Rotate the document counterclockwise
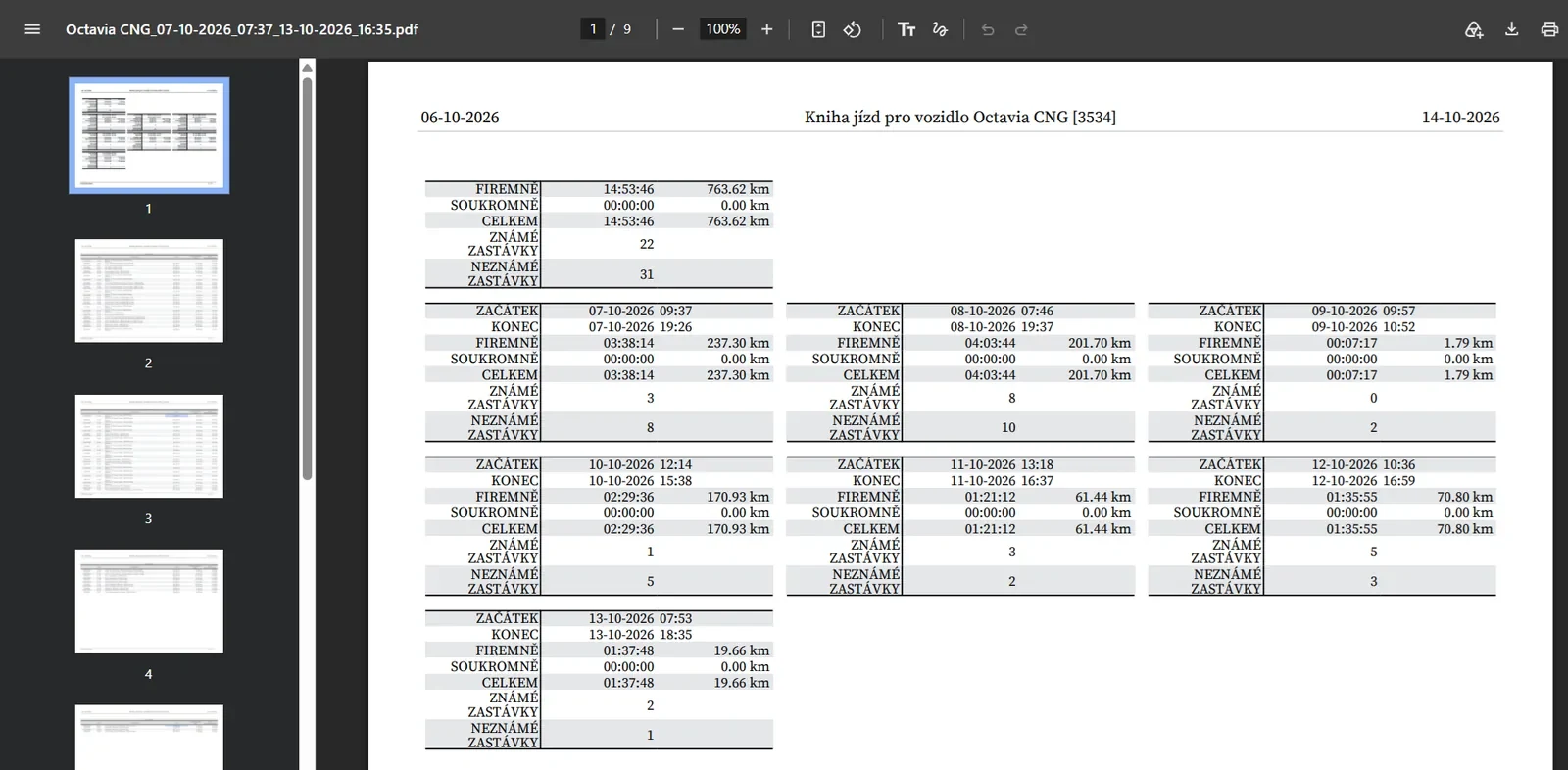This screenshot has height=770, width=1568. 853,29
